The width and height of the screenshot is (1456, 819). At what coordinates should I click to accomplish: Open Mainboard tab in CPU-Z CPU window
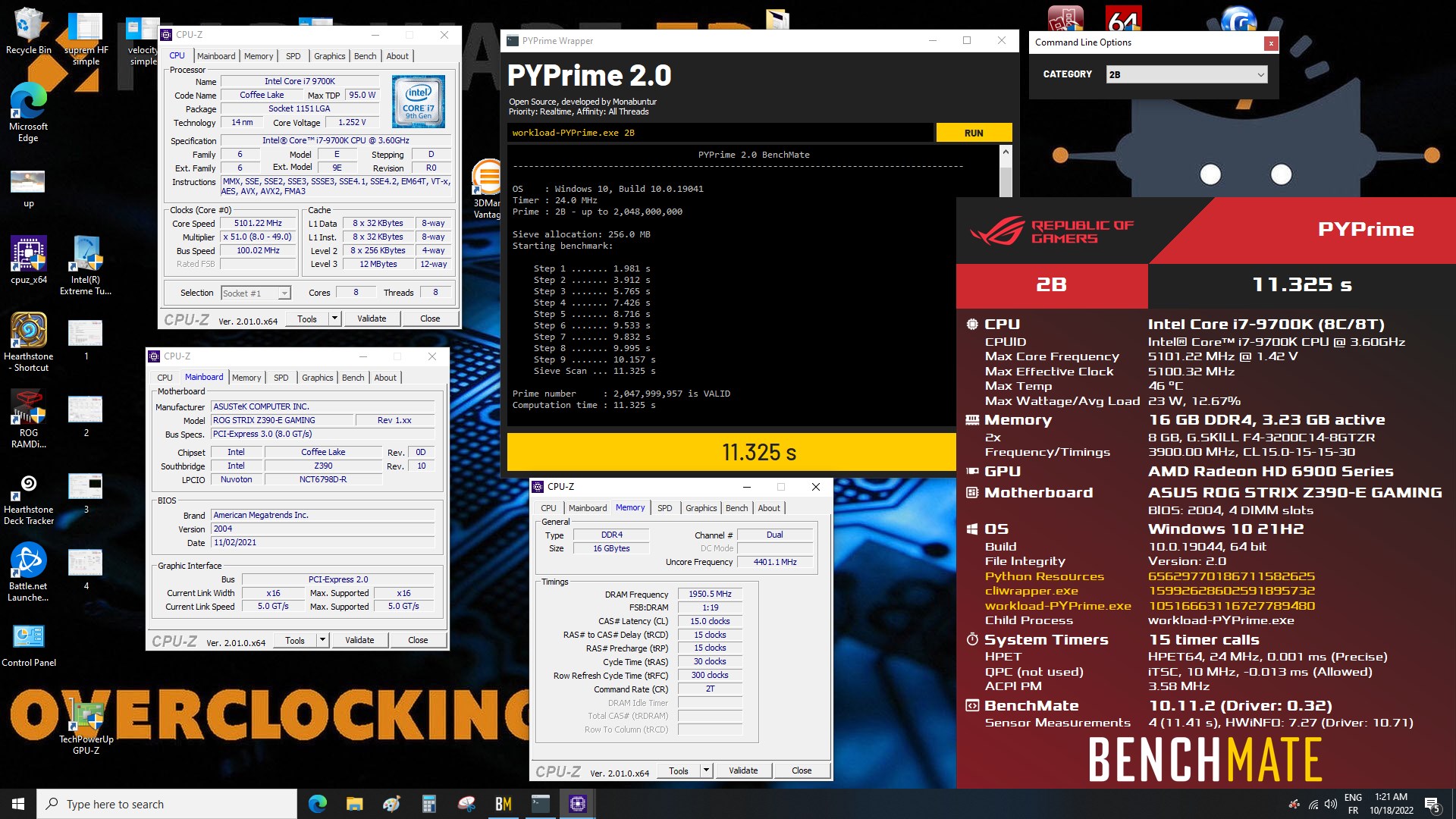[x=216, y=56]
